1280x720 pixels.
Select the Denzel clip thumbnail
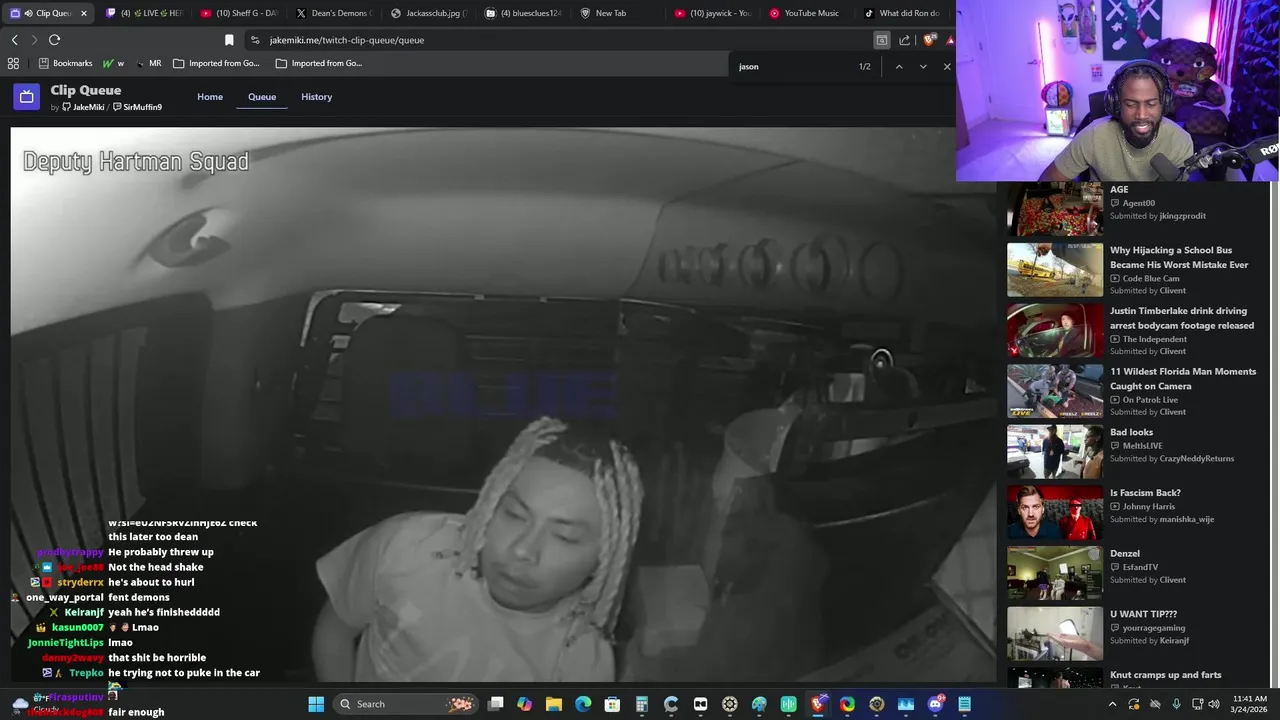(x=1055, y=572)
